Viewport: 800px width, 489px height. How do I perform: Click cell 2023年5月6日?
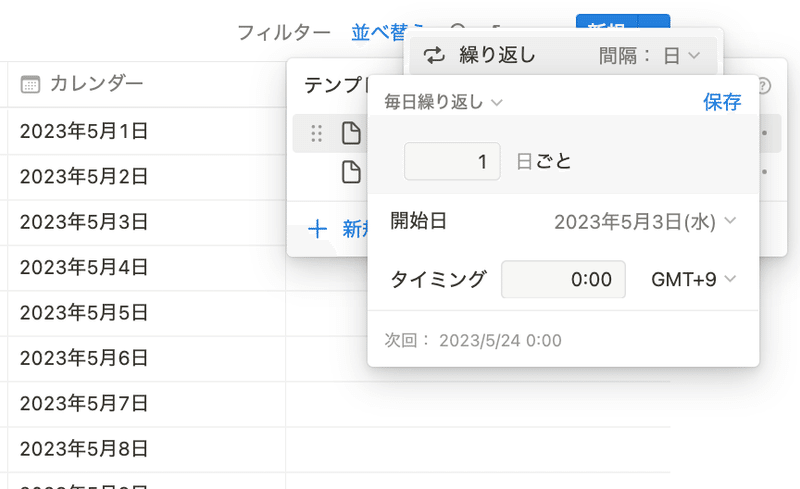click(146, 359)
